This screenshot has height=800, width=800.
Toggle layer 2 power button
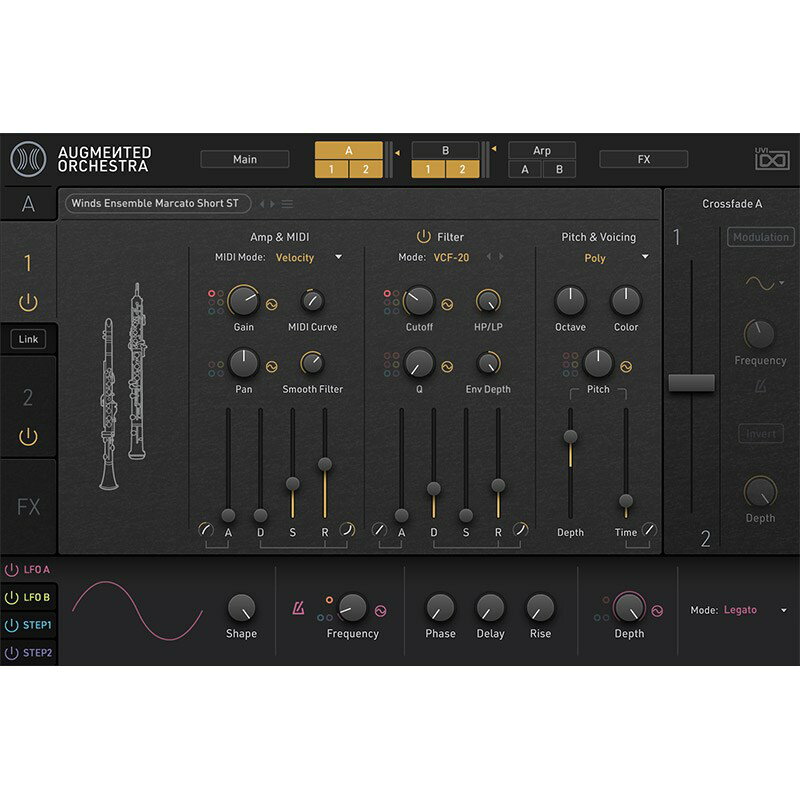click(x=28, y=436)
